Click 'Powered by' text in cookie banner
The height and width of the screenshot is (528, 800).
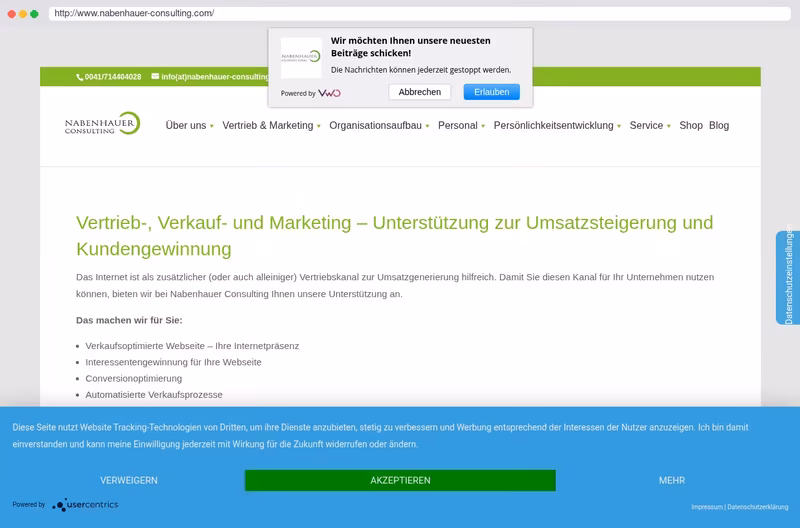[29, 505]
